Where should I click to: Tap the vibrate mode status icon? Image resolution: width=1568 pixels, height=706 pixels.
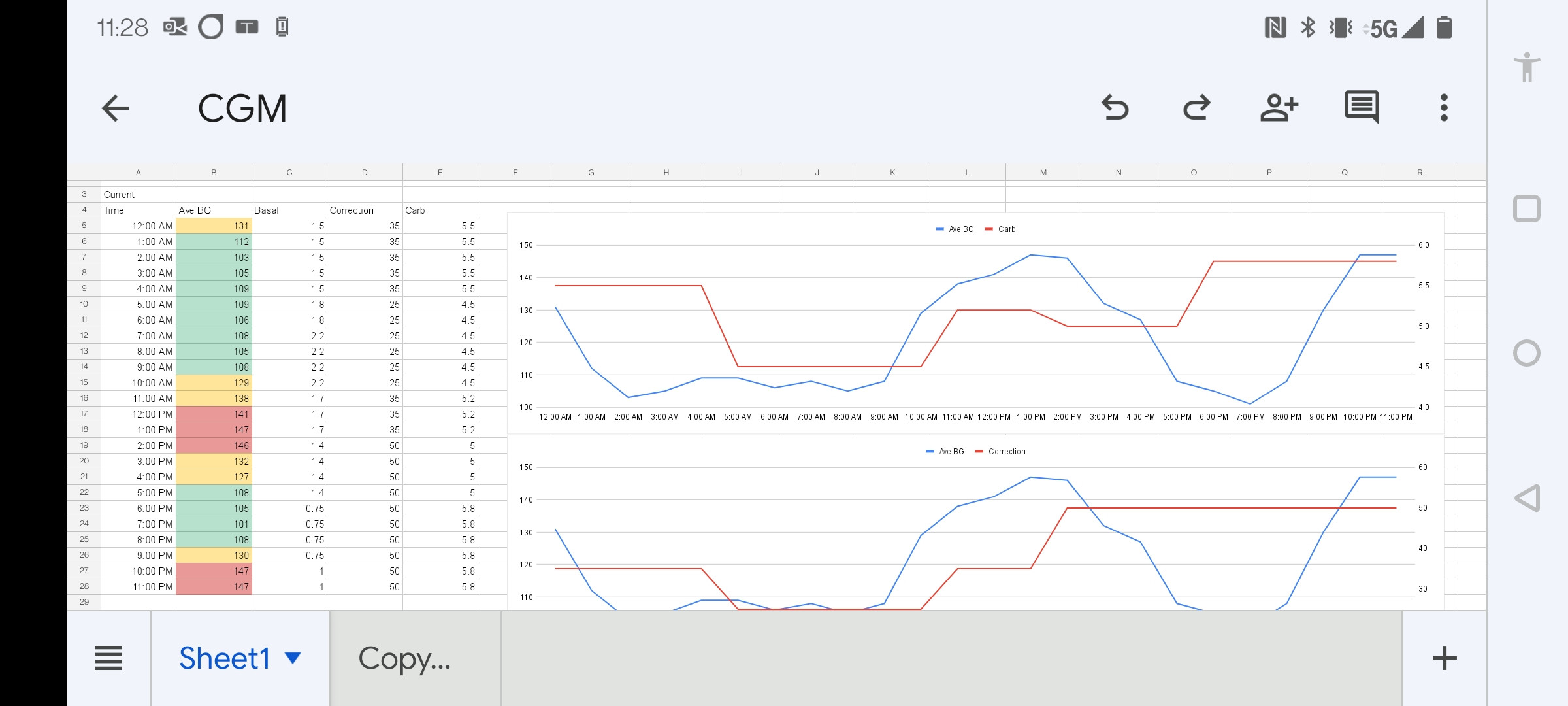click(x=1341, y=27)
